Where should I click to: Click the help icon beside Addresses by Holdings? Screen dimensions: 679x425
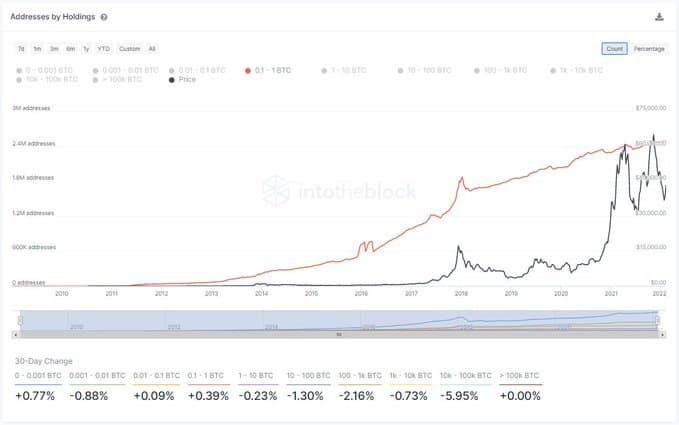click(104, 17)
